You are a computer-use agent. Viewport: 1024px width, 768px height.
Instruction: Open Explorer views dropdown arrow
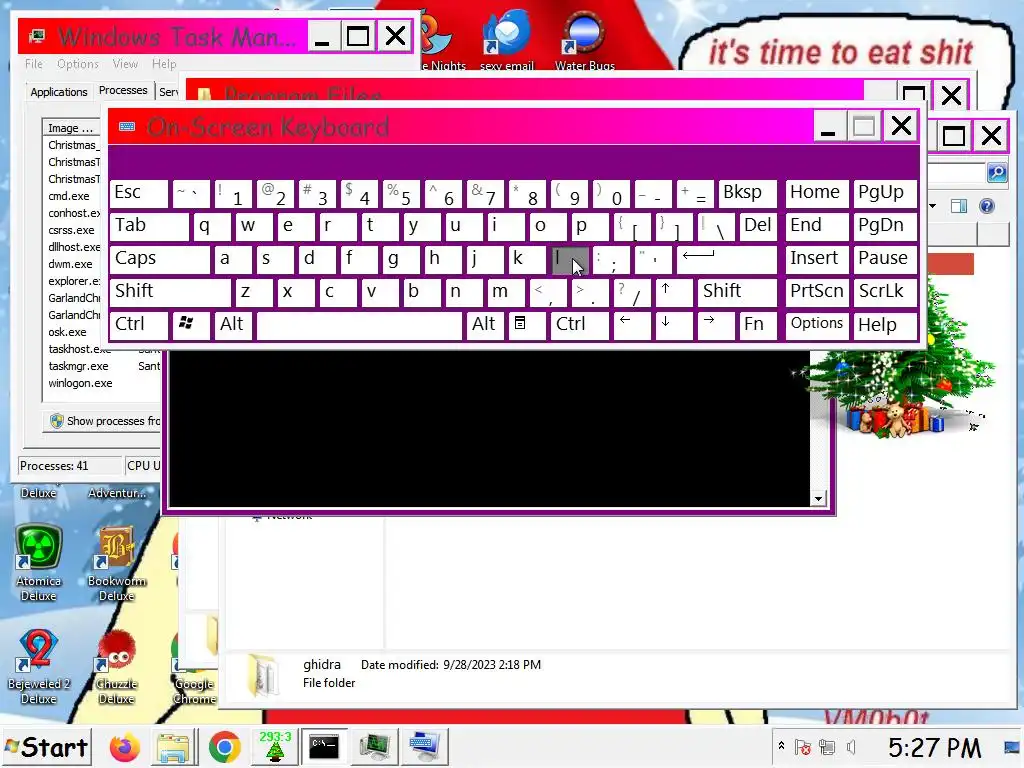tap(933, 206)
